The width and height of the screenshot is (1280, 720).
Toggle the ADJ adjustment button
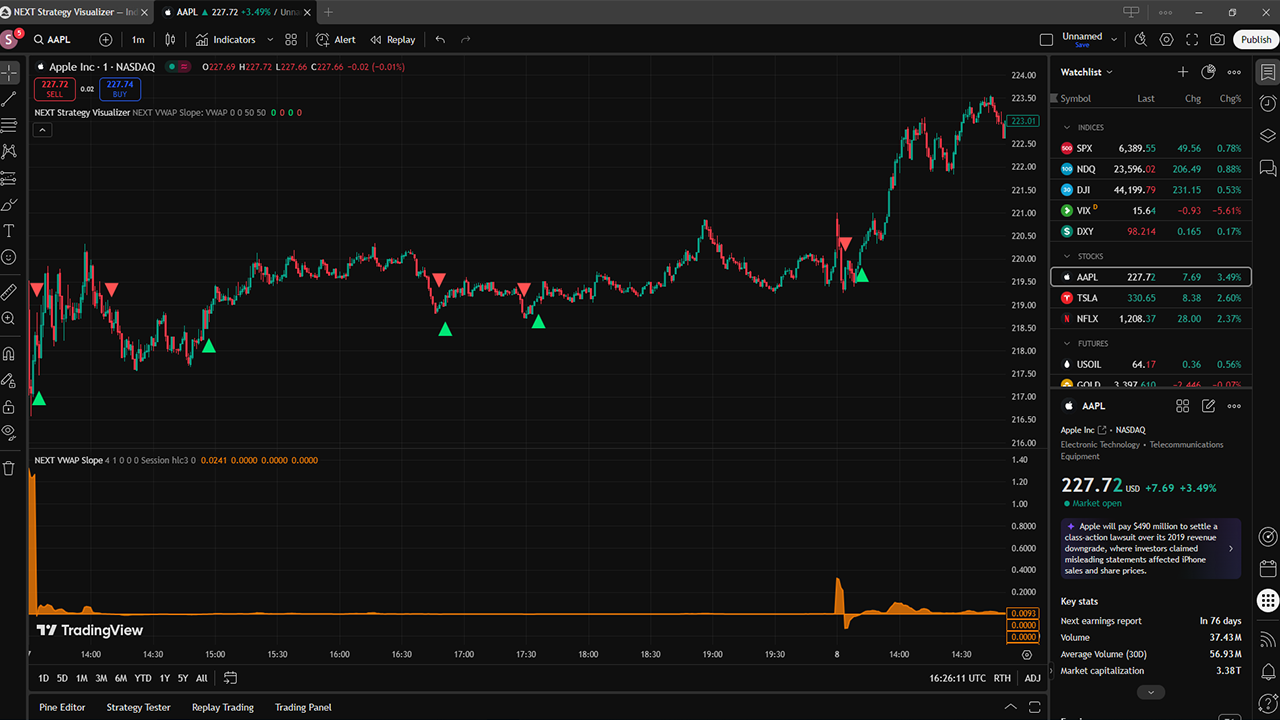tap(1032, 678)
